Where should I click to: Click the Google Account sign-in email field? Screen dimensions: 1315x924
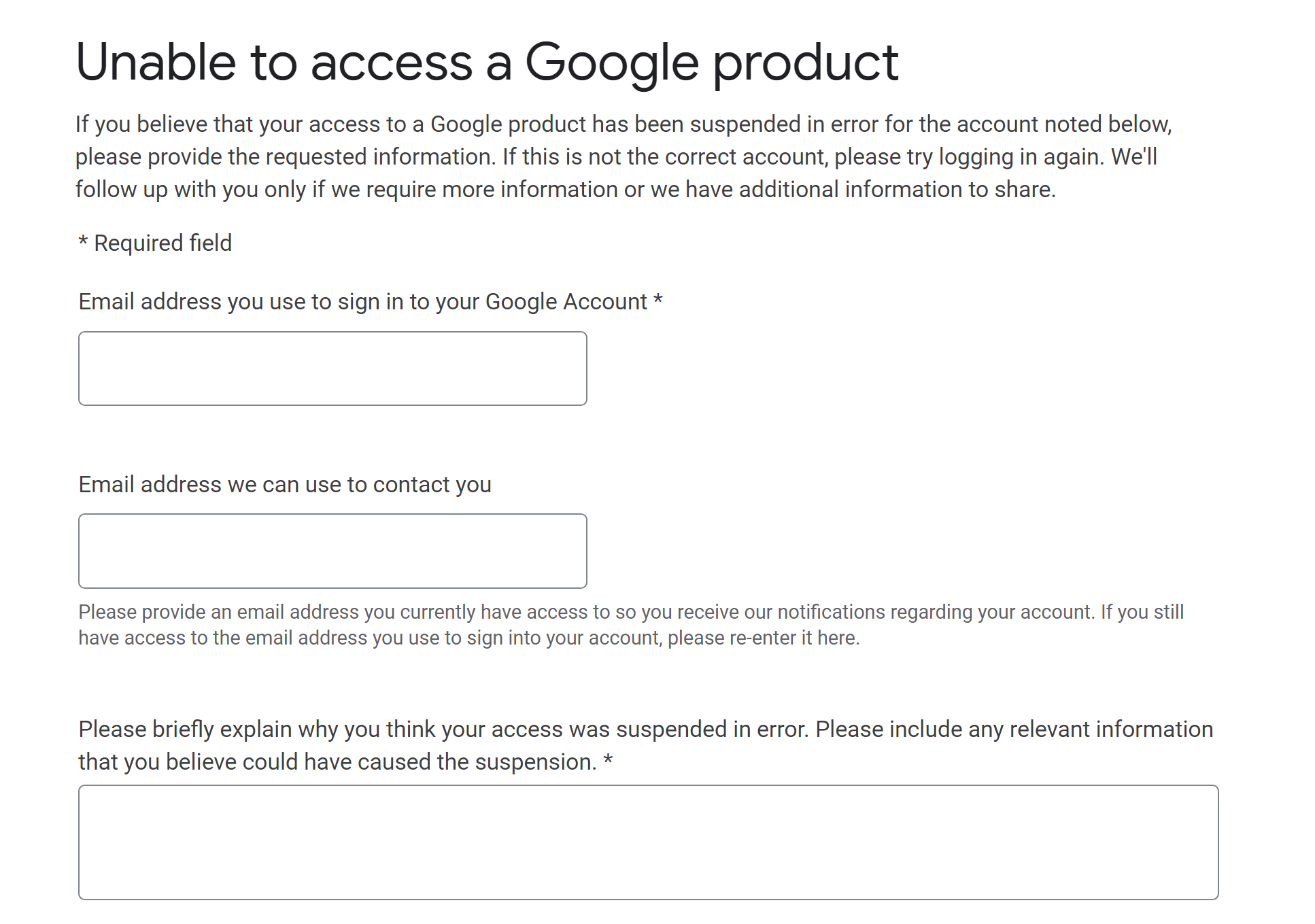pos(332,369)
